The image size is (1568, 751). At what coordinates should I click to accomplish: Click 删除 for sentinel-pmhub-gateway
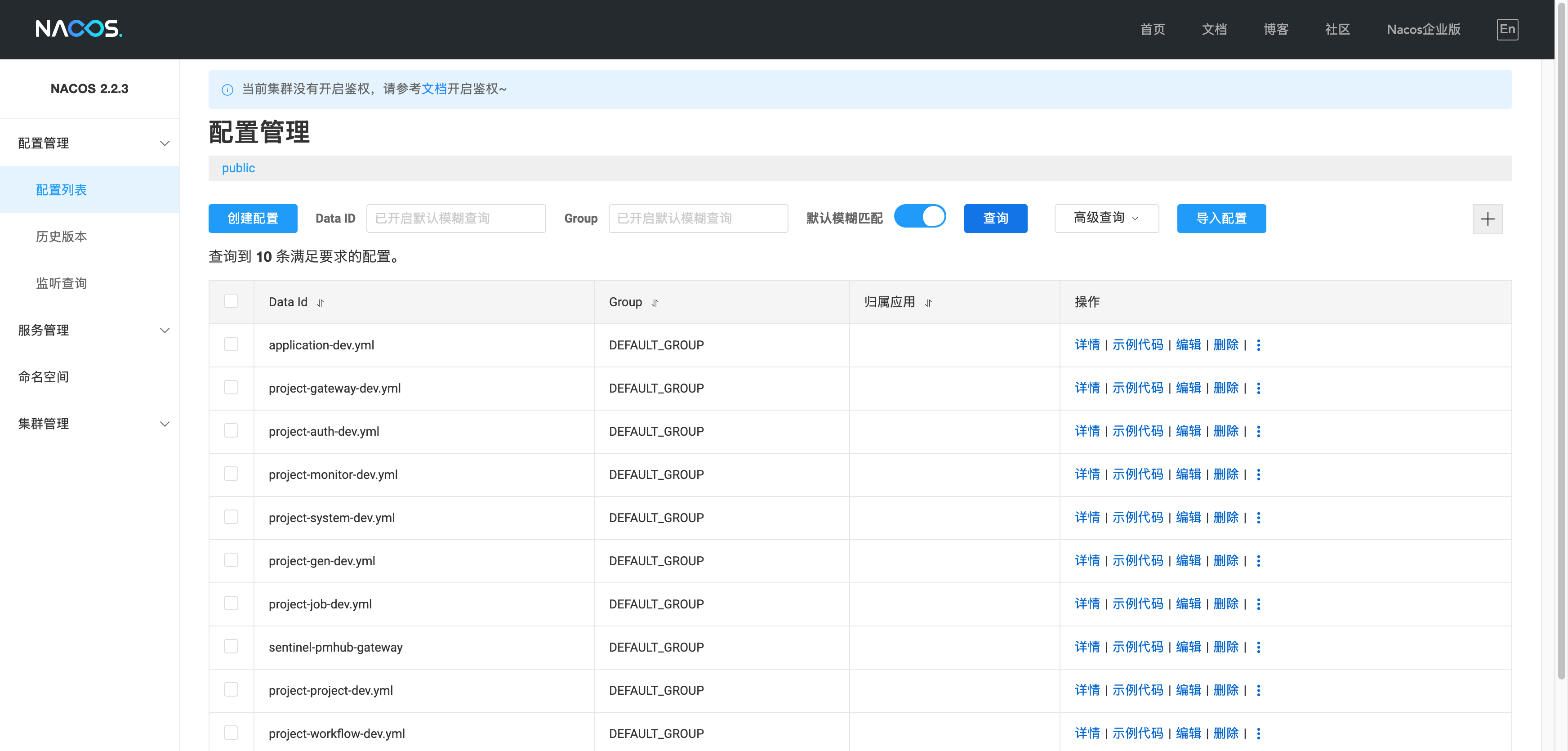1226,648
